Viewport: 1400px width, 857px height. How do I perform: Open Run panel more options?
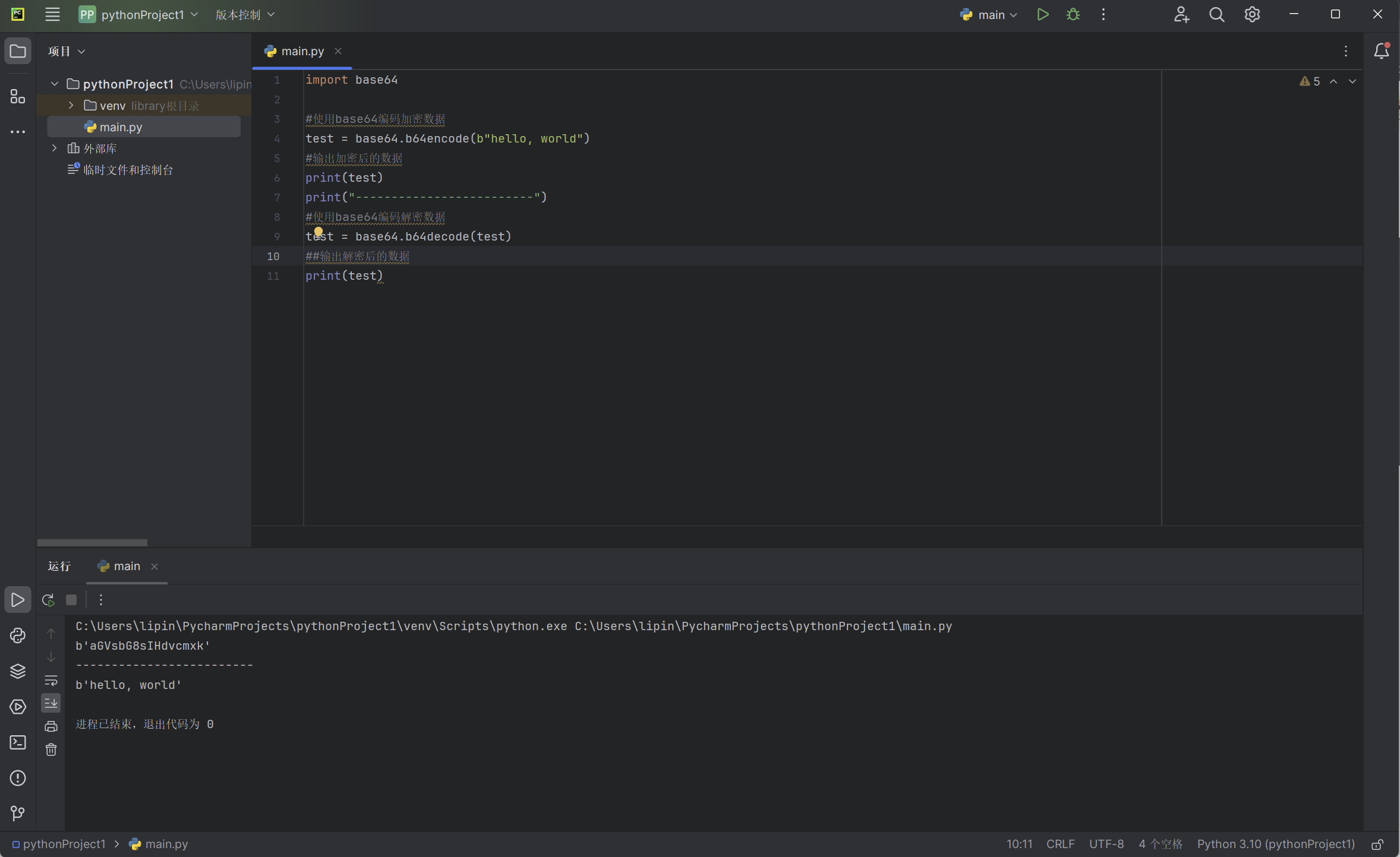pyautogui.click(x=101, y=600)
